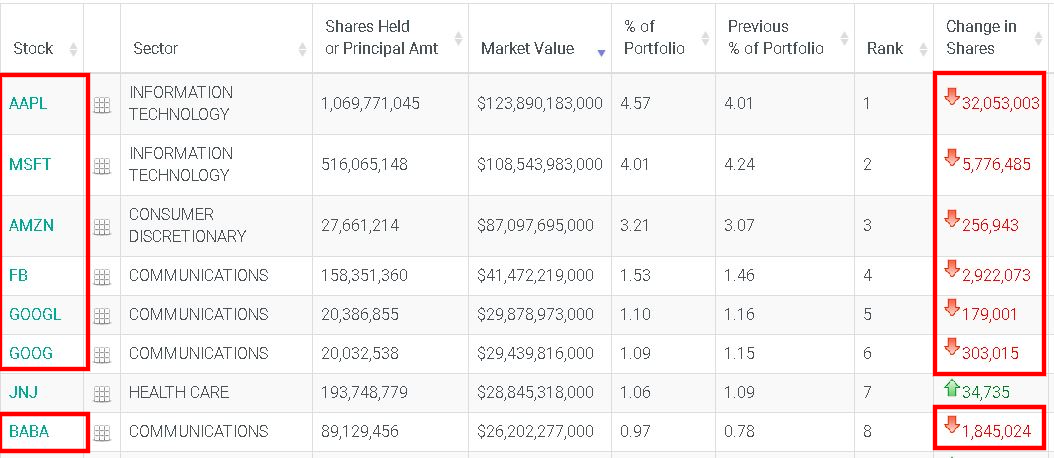1054x458 pixels.
Task: Open the grid icon beside AAPL
Action: 102,105
